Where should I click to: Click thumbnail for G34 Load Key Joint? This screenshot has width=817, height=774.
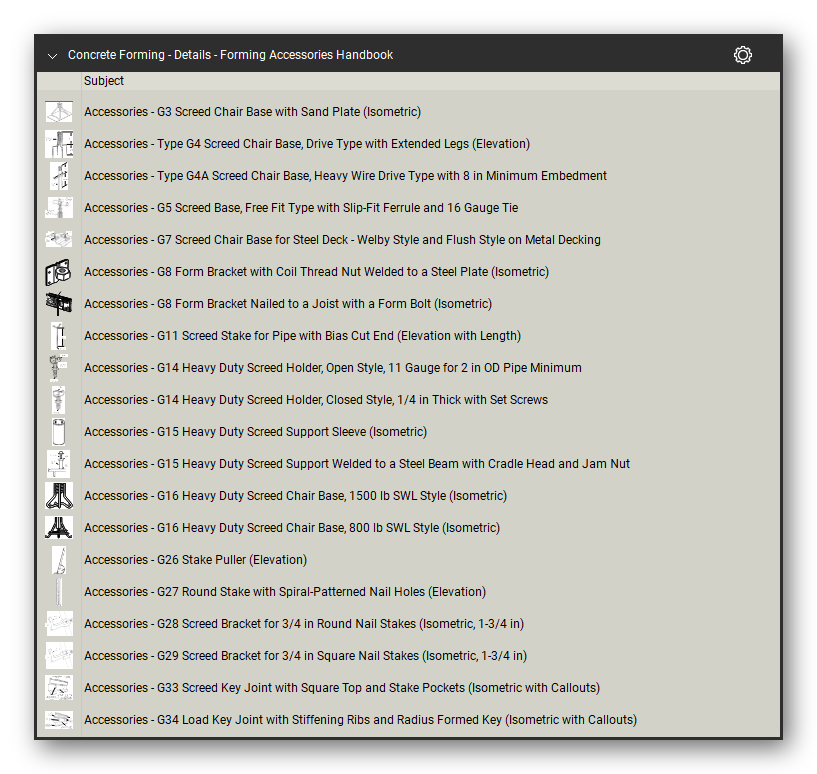click(x=59, y=720)
